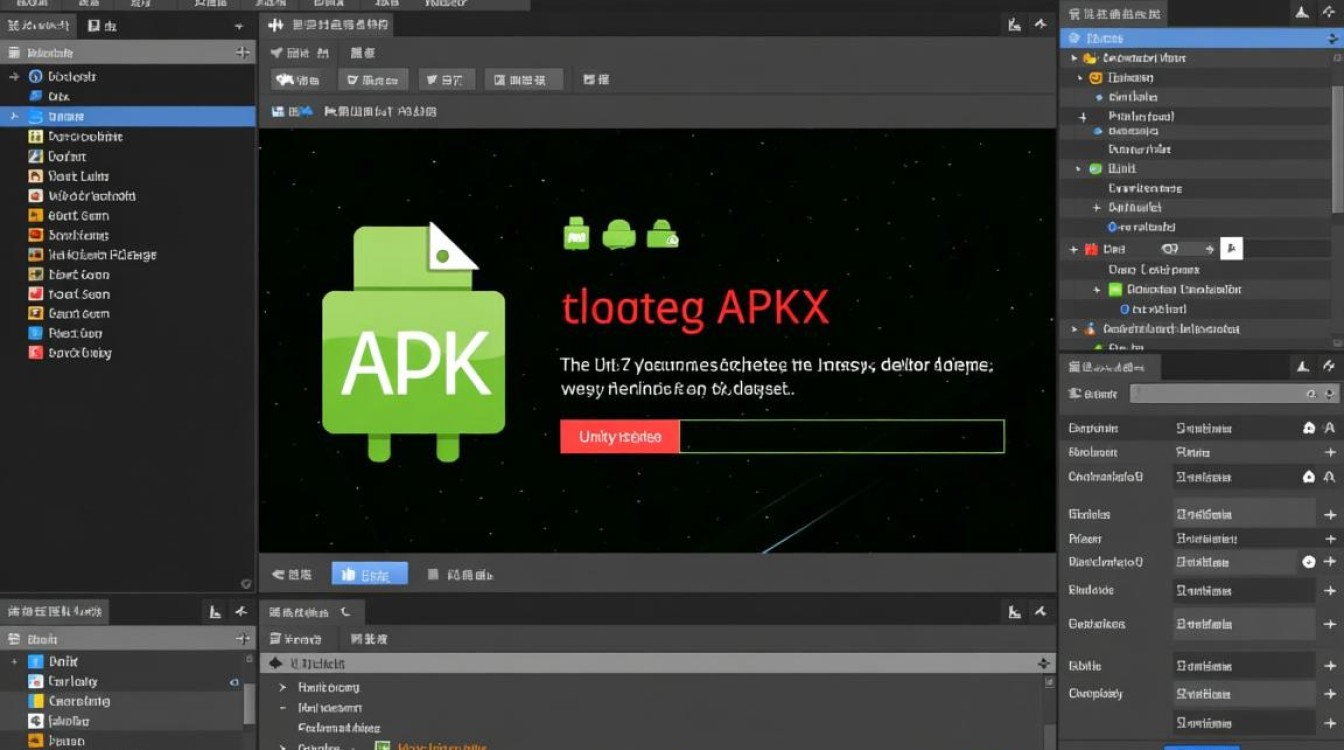Click the yellow smiley face icon in the hierarchy tree
This screenshot has height=750, width=1344.
tap(1095, 77)
